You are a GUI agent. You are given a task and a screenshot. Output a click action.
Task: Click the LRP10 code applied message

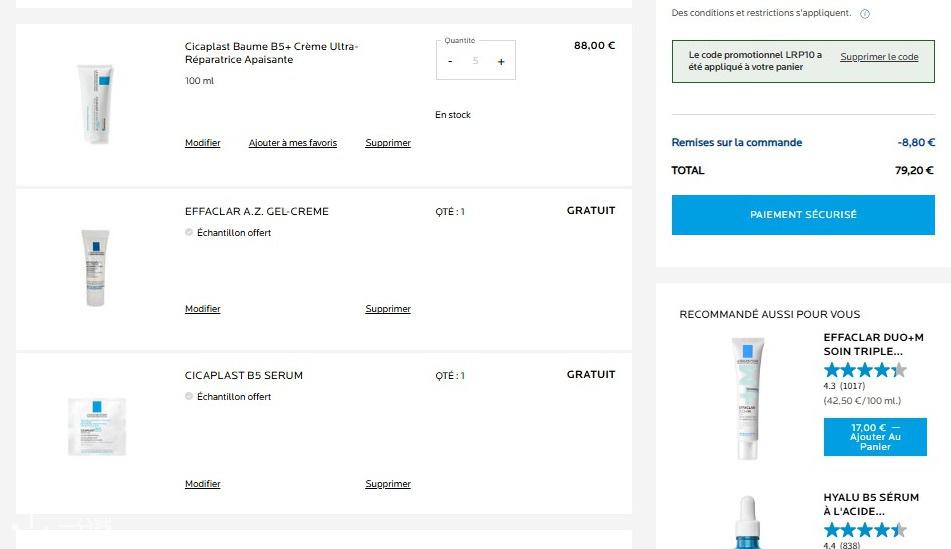pyautogui.click(x=755, y=61)
